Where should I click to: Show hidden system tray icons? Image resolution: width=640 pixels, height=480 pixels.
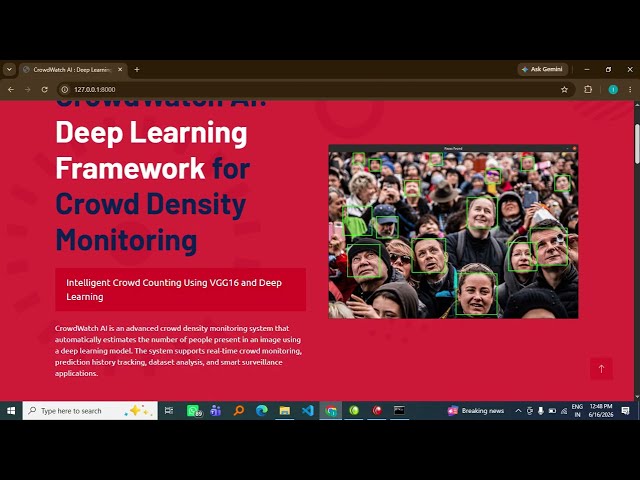(x=518, y=411)
